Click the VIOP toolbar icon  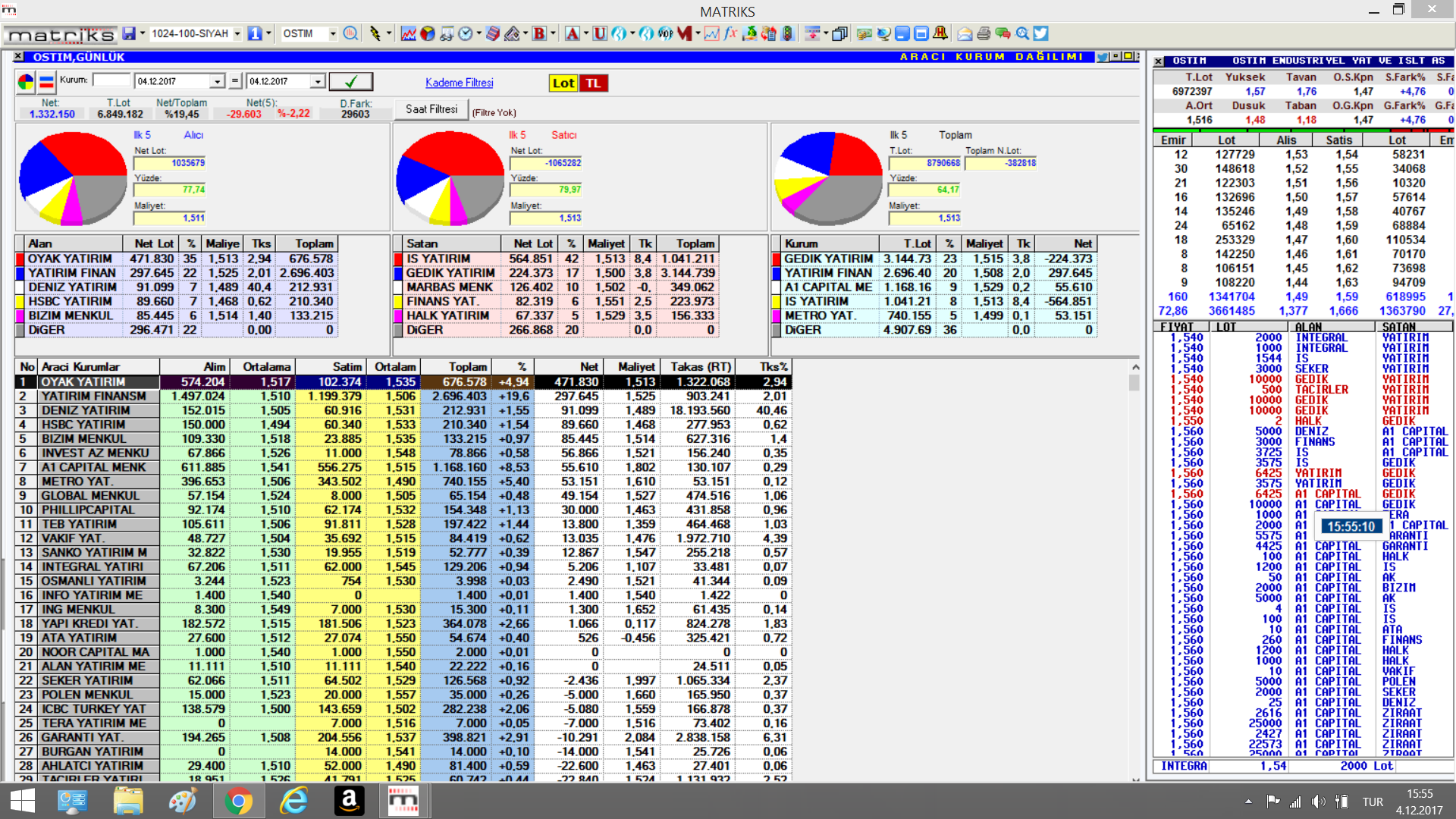click(x=665, y=33)
